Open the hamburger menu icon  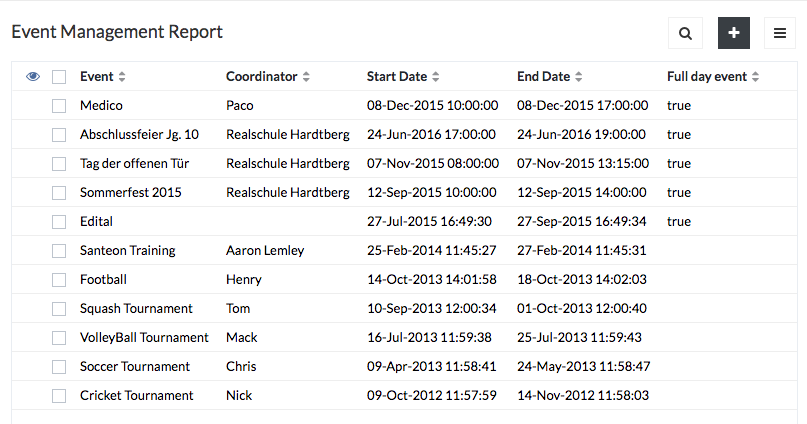tap(780, 33)
